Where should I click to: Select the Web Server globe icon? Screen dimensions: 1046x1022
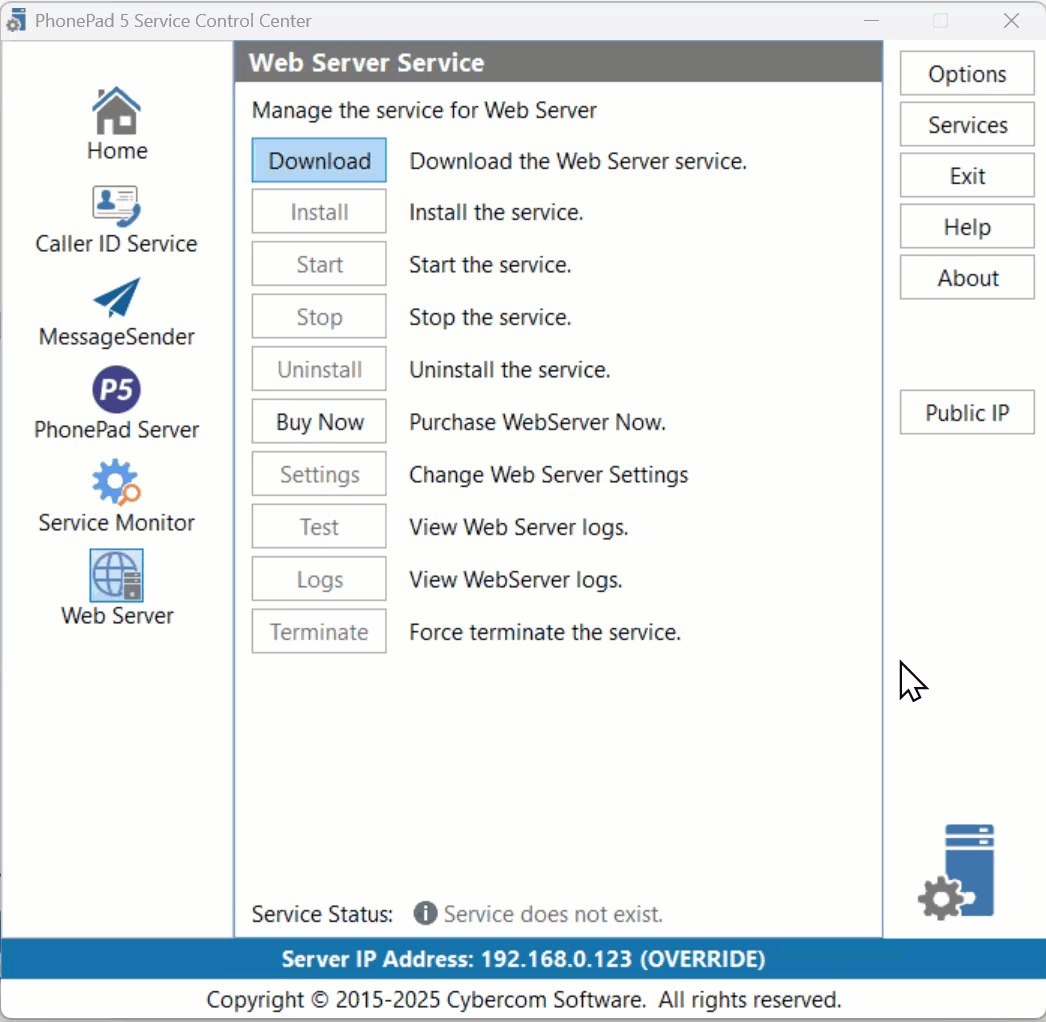click(116, 575)
